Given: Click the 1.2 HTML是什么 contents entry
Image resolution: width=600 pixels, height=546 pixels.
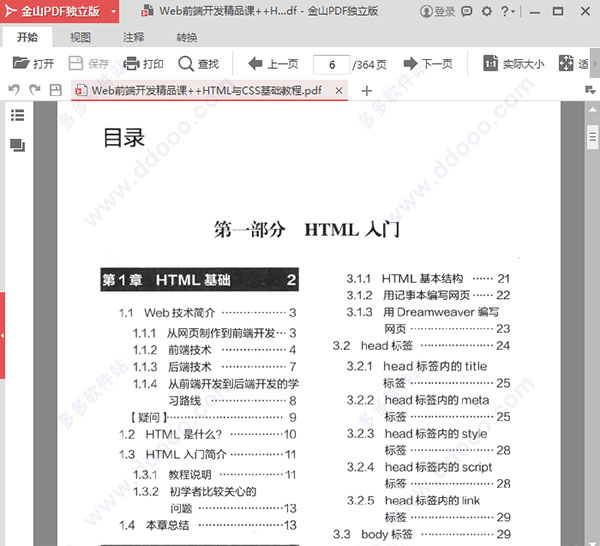Looking at the screenshot, I should [x=207, y=434].
